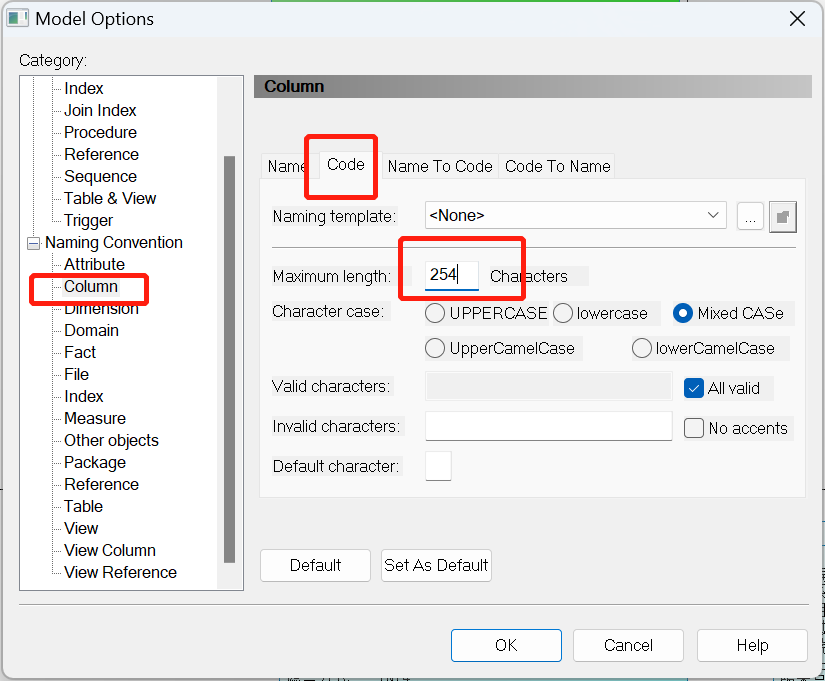The width and height of the screenshot is (825, 681).
Task: Select View Column in the category tree
Action: coord(110,550)
